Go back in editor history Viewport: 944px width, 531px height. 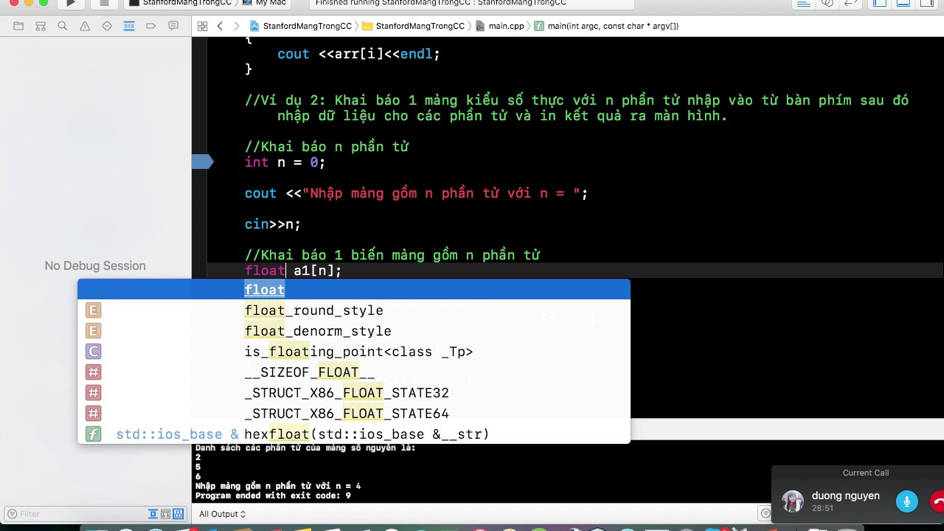pos(220,26)
